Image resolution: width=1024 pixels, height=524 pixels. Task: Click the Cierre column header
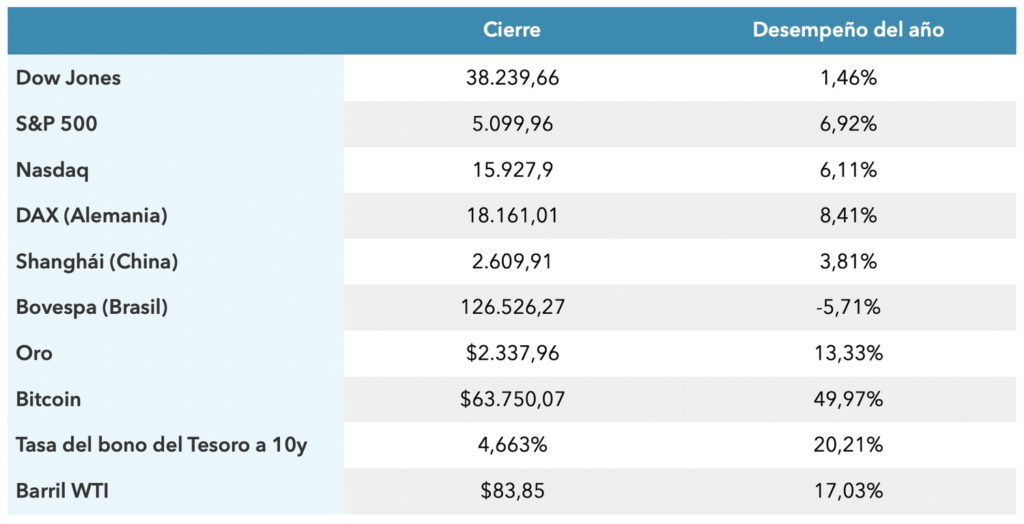pyautogui.click(x=512, y=30)
